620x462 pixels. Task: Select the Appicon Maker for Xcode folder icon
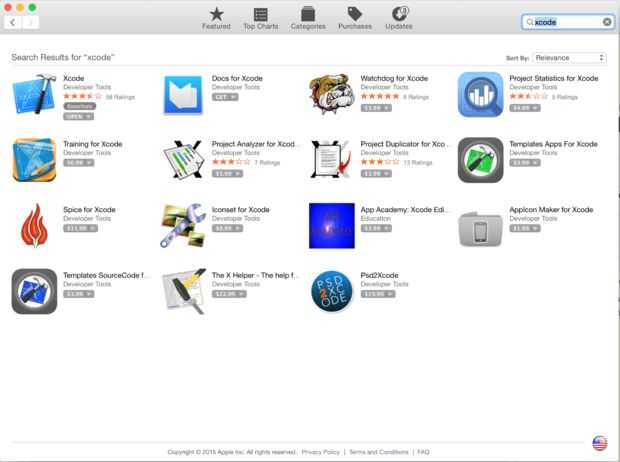[480, 229]
